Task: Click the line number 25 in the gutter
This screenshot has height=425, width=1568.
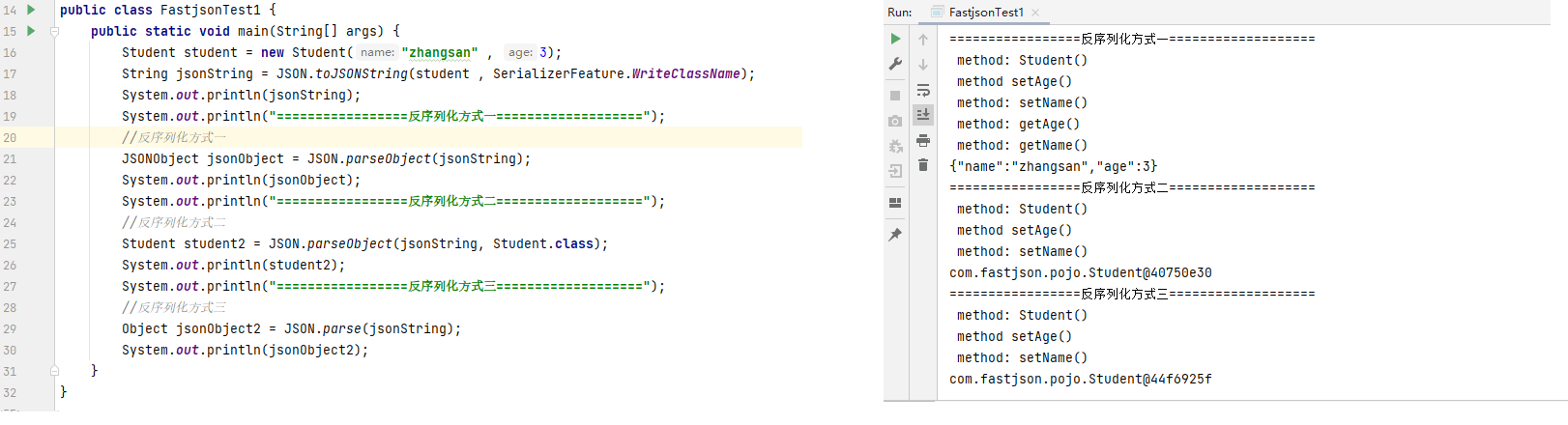Action: pyautogui.click(x=10, y=244)
